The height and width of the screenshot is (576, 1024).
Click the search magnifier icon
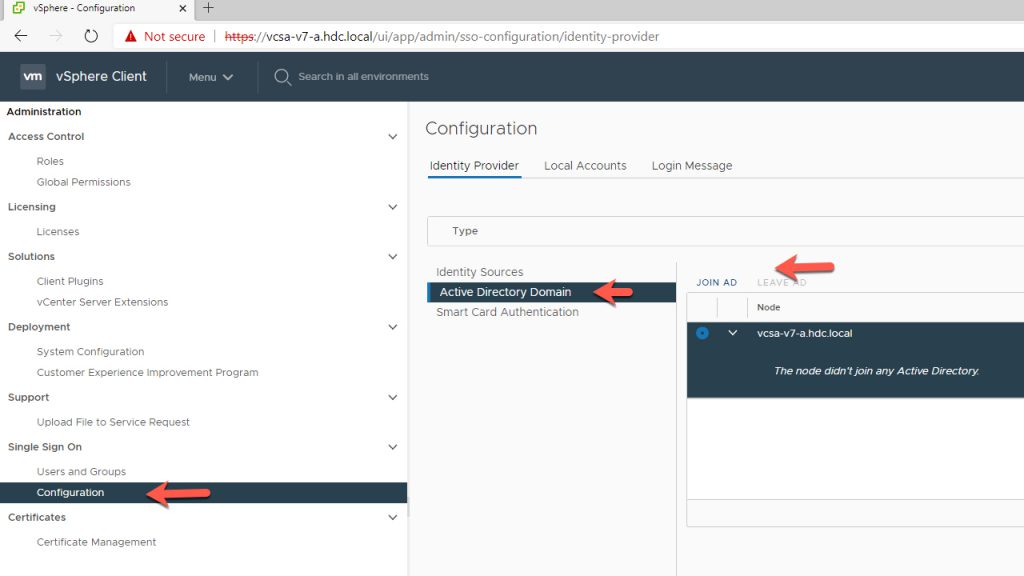pyautogui.click(x=282, y=77)
